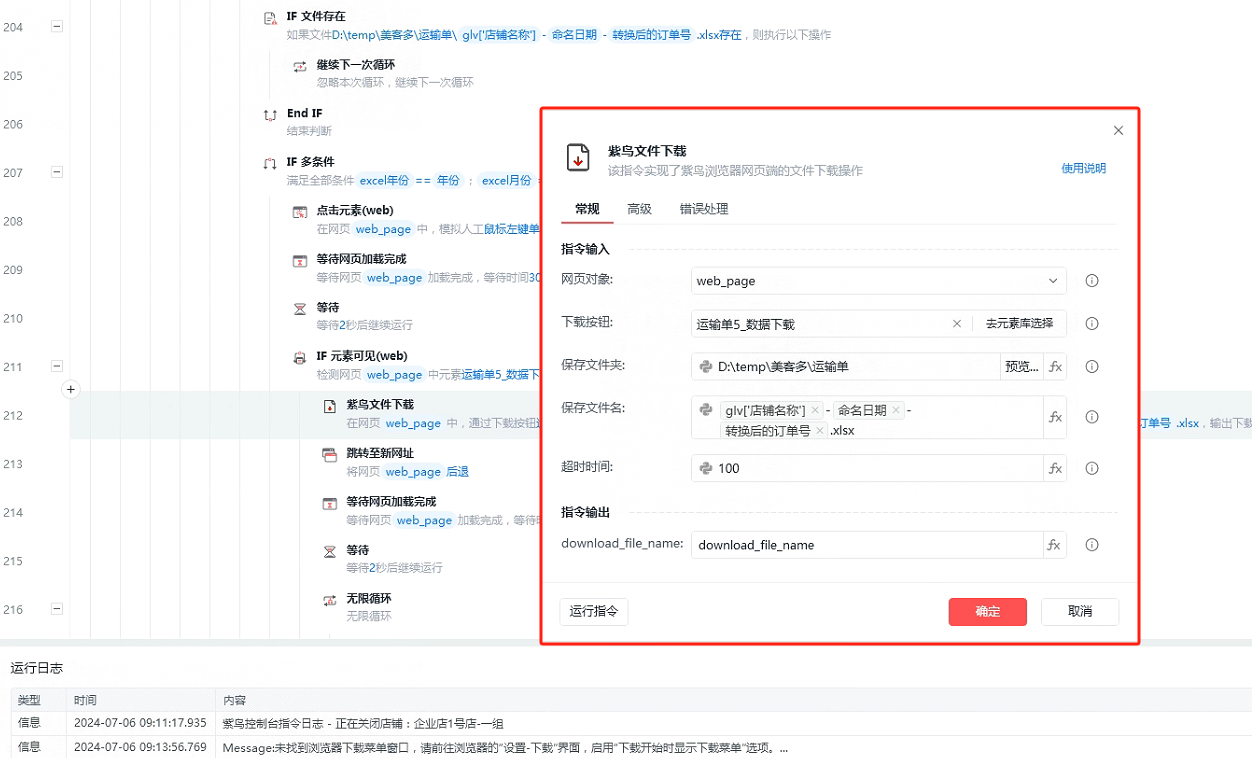Viewport: 1252px width, 758px height.
Task: Click info icon next to web page object
Action: (1092, 281)
